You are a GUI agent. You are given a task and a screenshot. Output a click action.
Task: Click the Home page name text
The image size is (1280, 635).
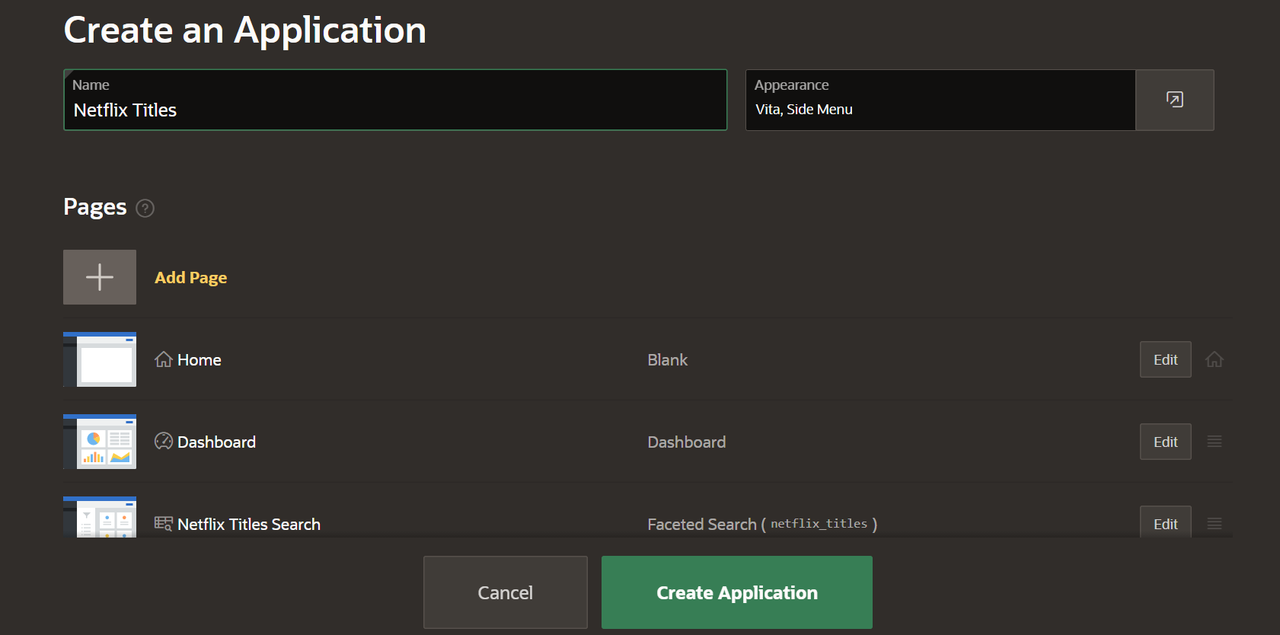199,360
